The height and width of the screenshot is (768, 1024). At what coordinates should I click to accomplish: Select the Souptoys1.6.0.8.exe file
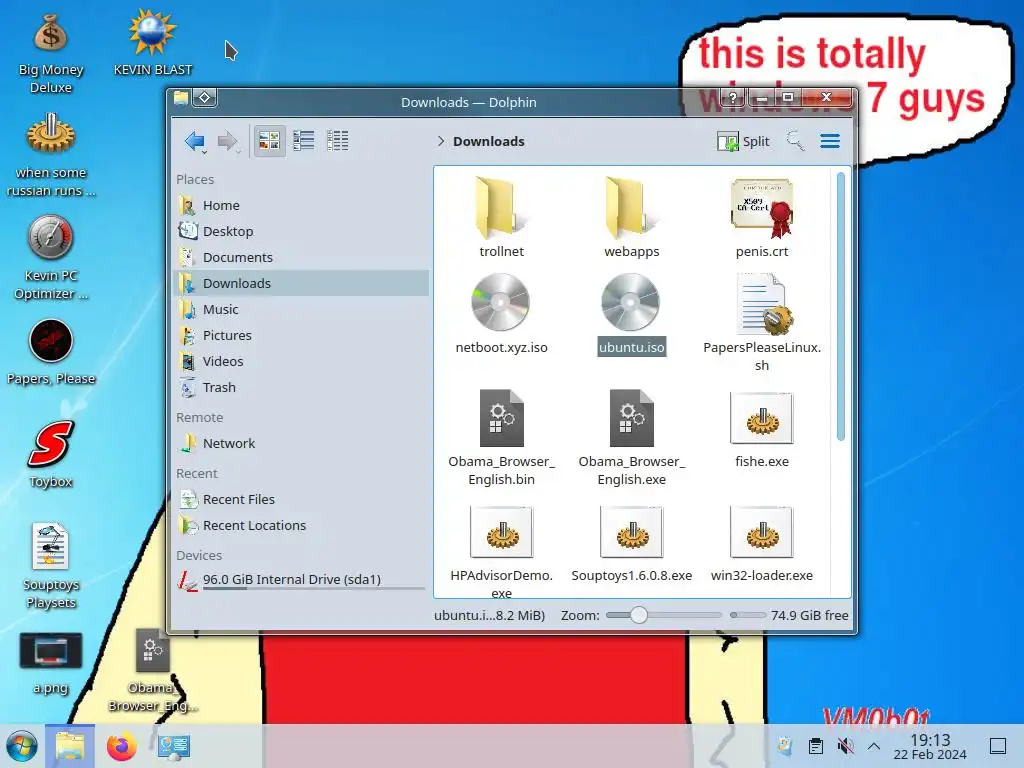pos(632,543)
